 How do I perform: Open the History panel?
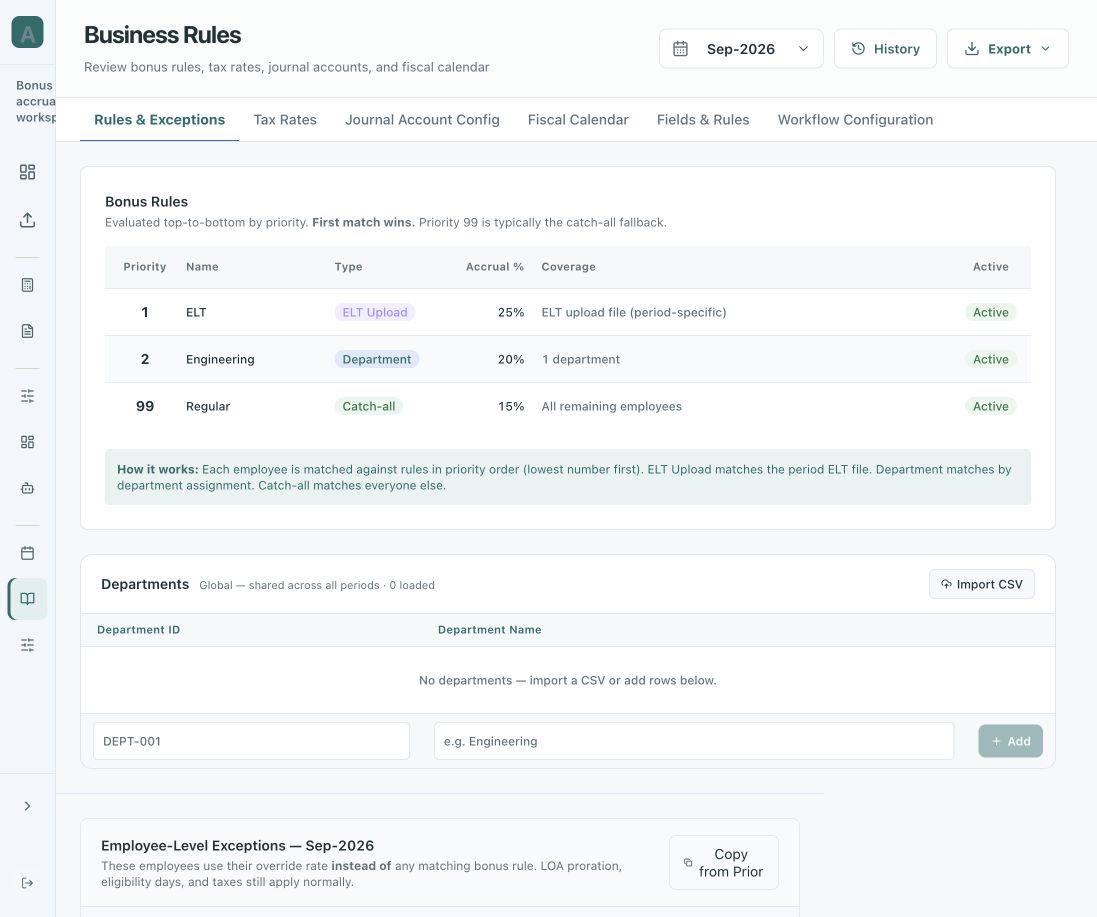coord(885,49)
